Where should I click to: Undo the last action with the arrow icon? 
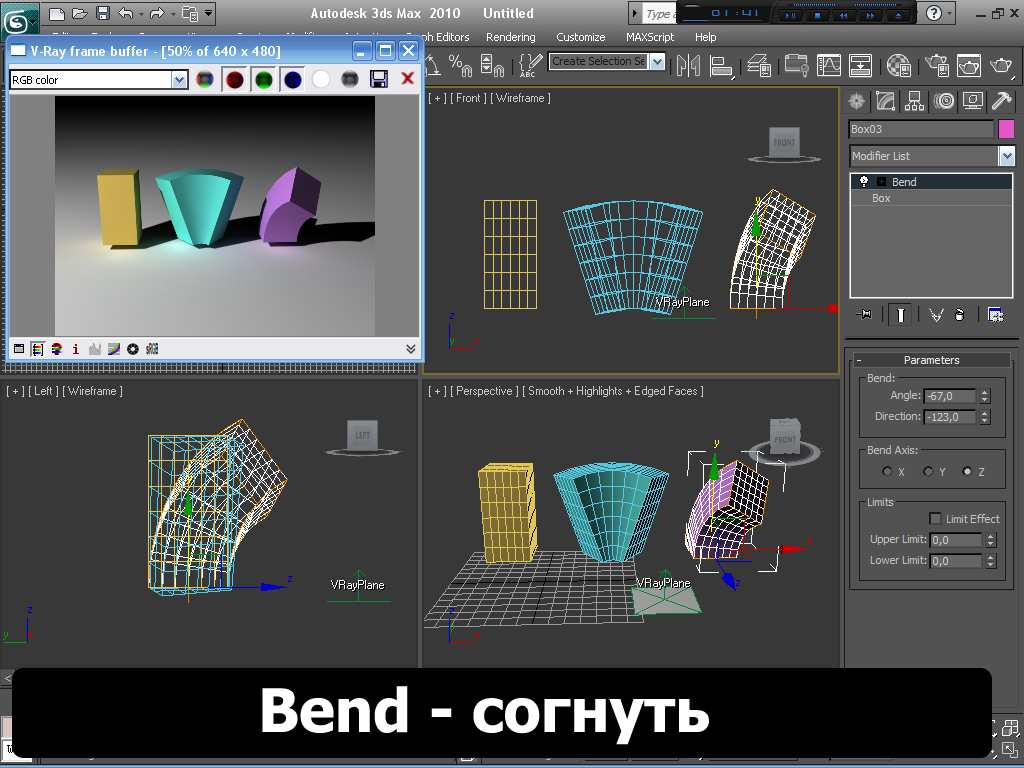(x=125, y=13)
